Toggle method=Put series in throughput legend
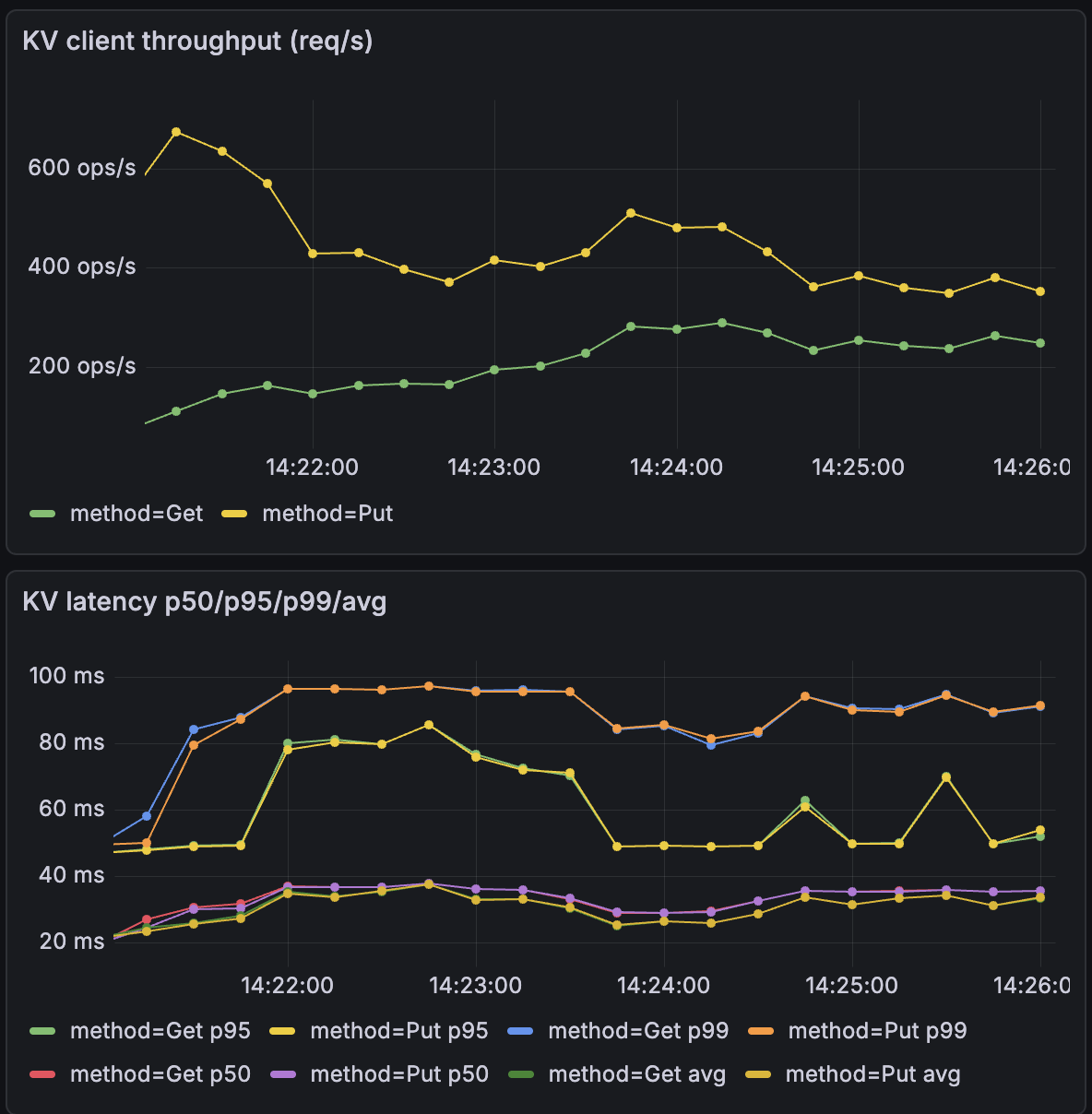The height and width of the screenshot is (1114, 1092). 327,514
